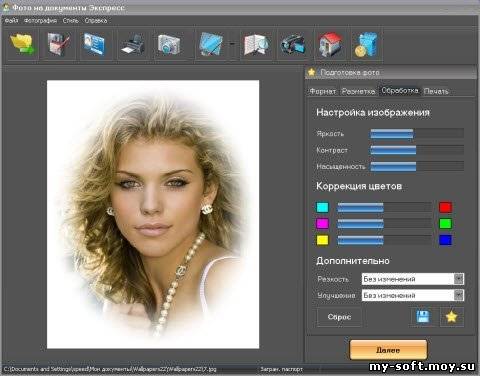Click the cyan color swatch
This screenshot has width=480, height=376.
[x=322, y=207]
